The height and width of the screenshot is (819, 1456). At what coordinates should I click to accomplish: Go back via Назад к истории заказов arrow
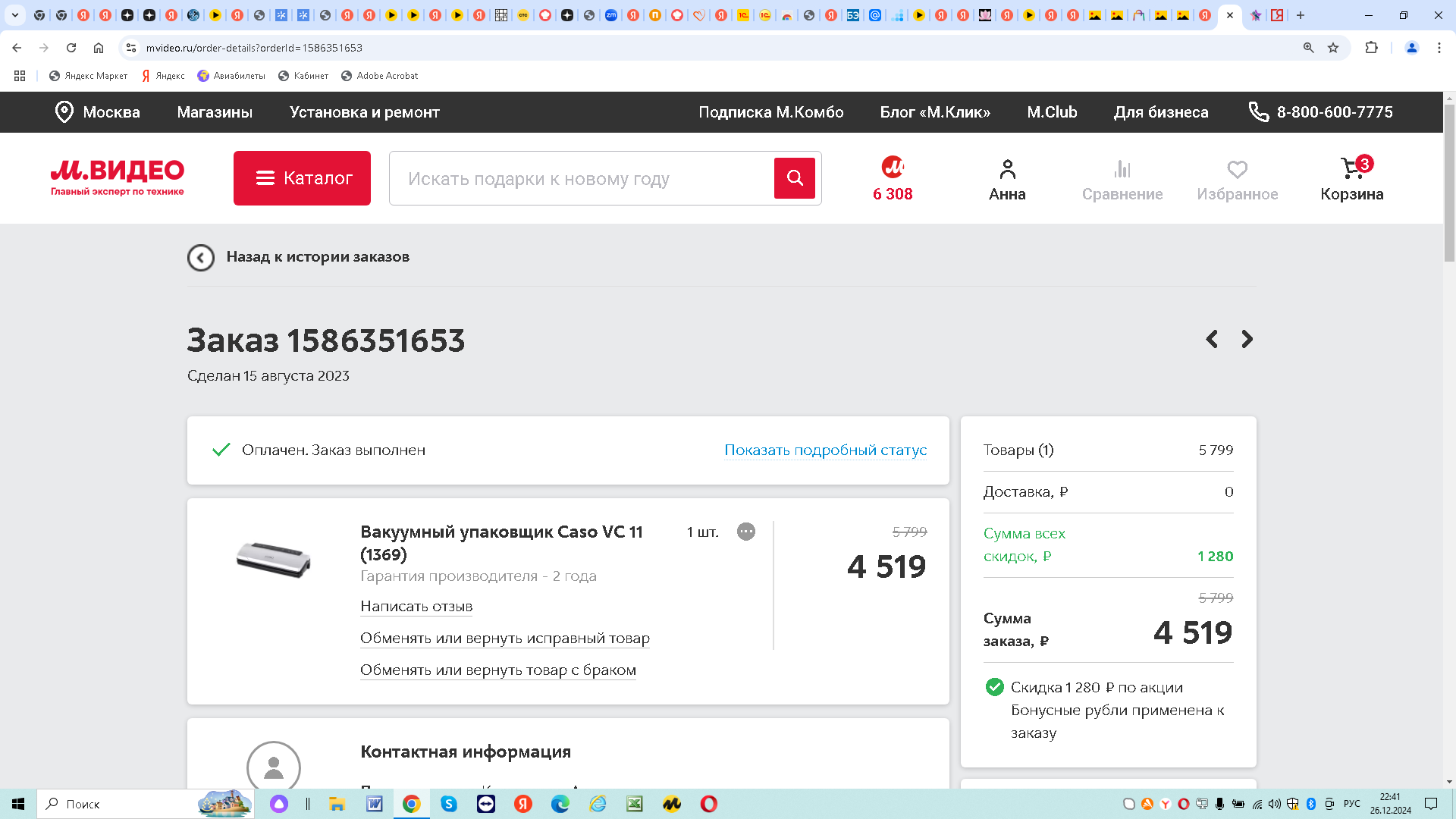tap(201, 258)
